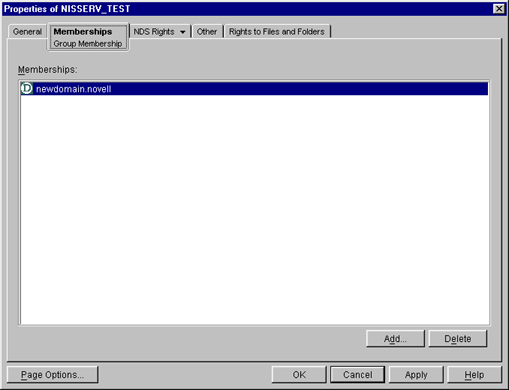The image size is (509, 390).
Task: Delete the selected membership
Action: (x=458, y=339)
